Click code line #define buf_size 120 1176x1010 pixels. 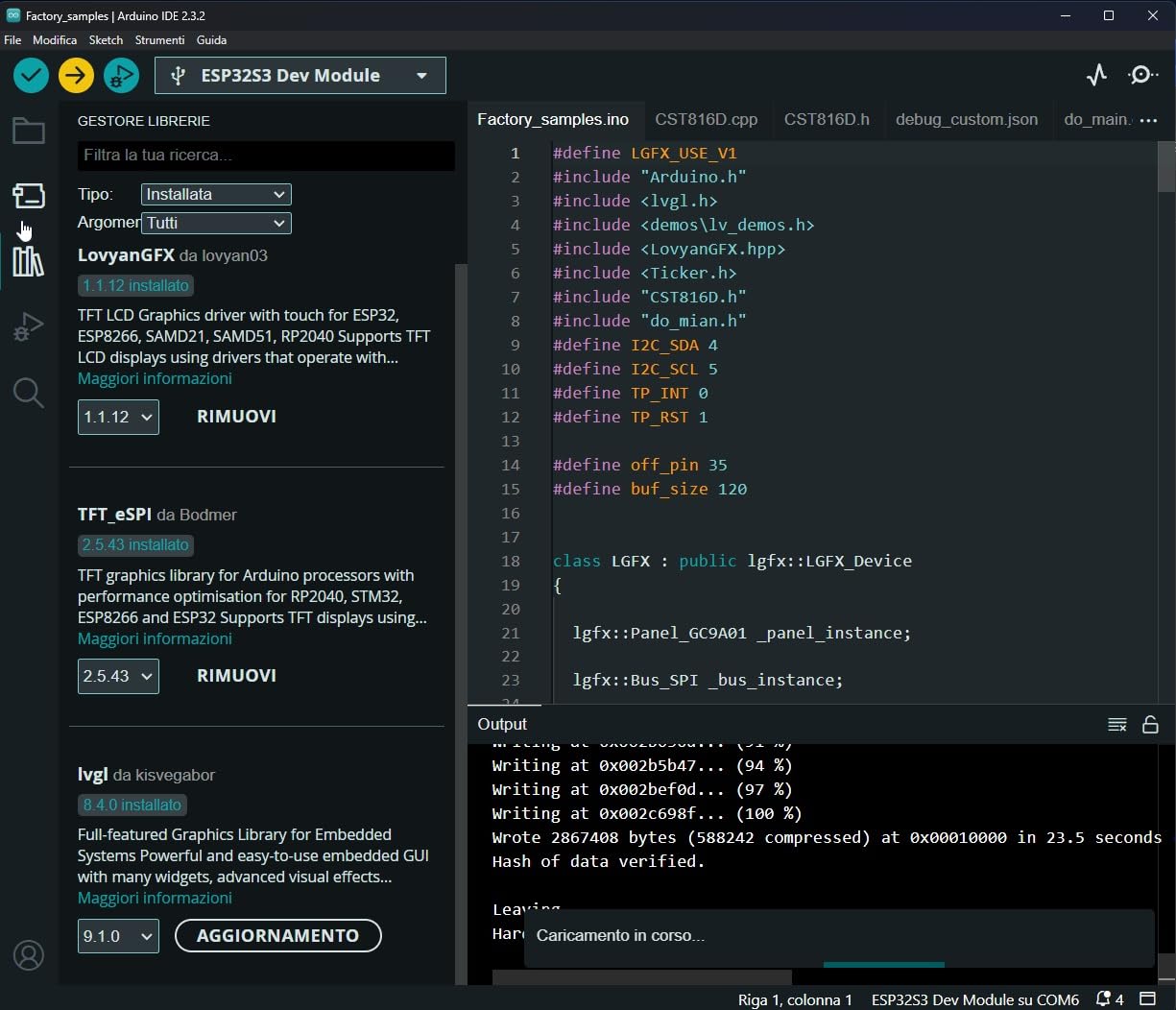650,489
